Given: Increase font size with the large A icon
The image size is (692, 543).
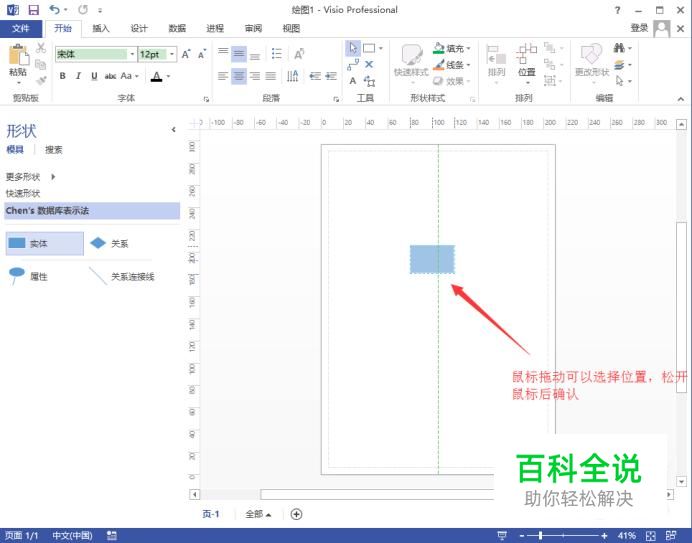Looking at the screenshot, I should point(186,54).
